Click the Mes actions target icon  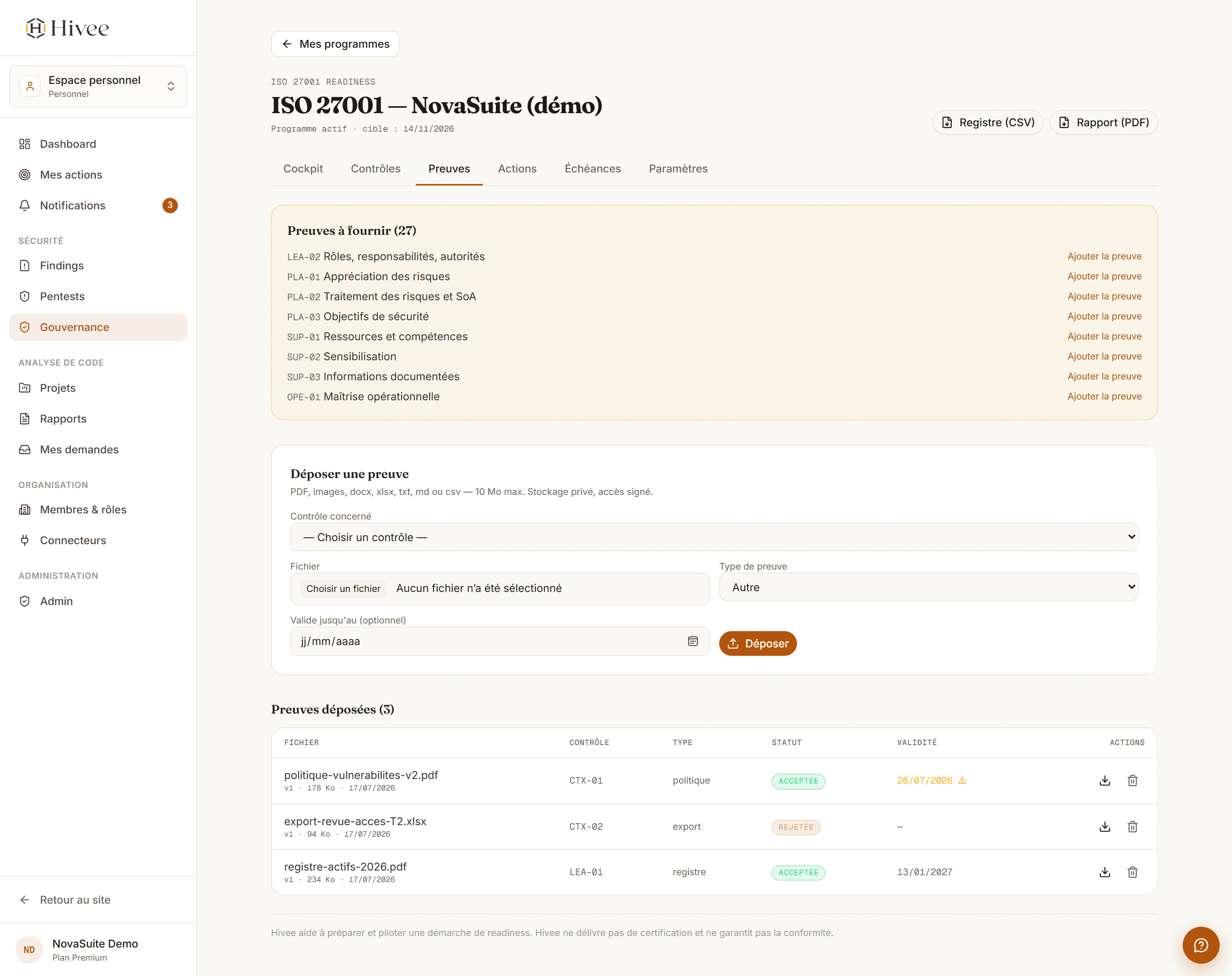click(25, 175)
